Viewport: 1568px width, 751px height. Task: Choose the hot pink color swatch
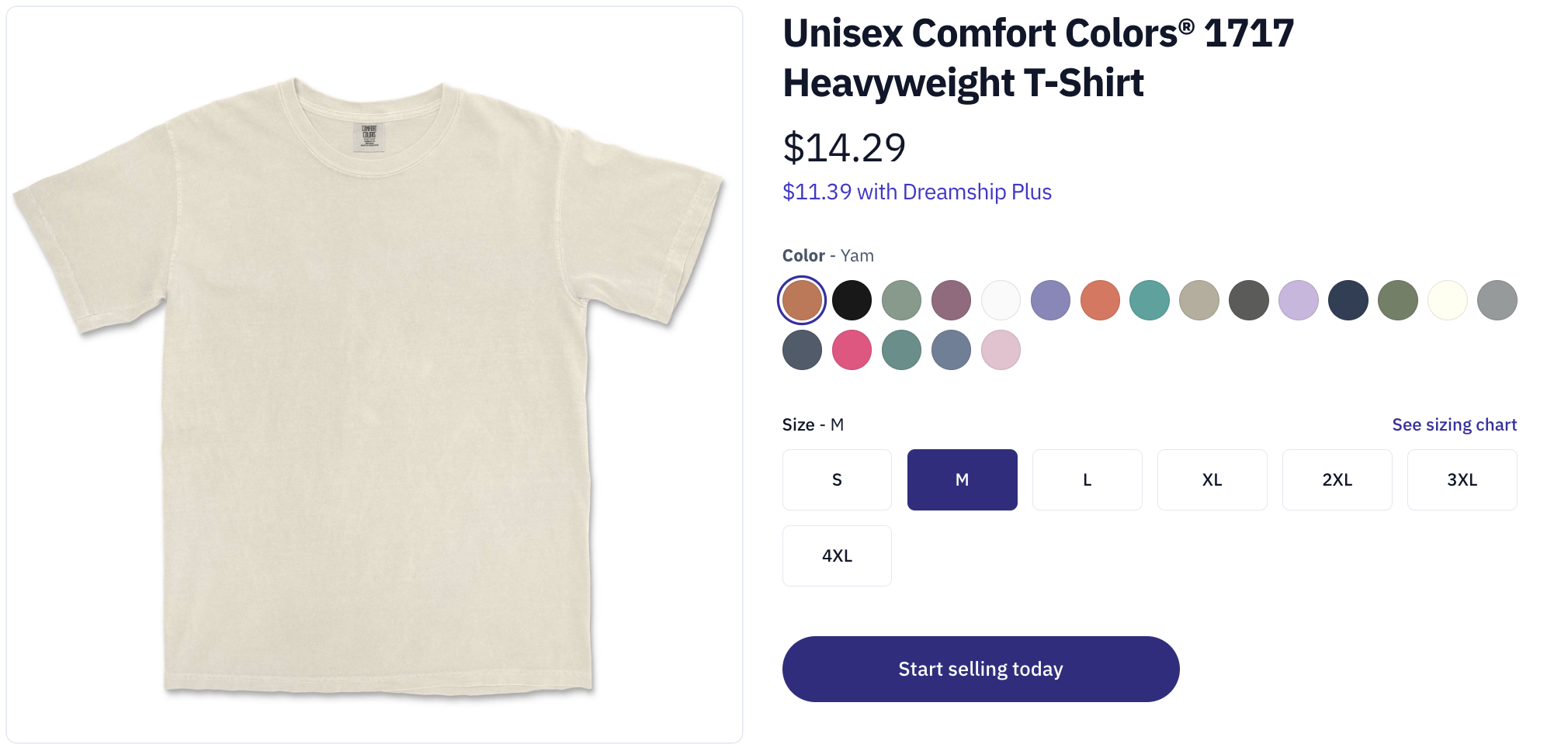click(852, 350)
